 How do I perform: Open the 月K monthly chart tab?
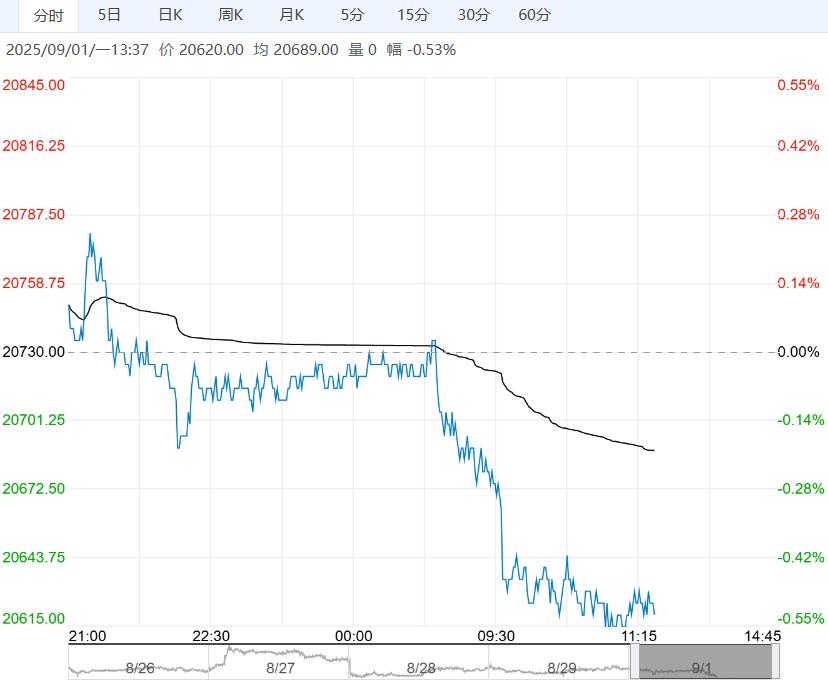click(292, 15)
